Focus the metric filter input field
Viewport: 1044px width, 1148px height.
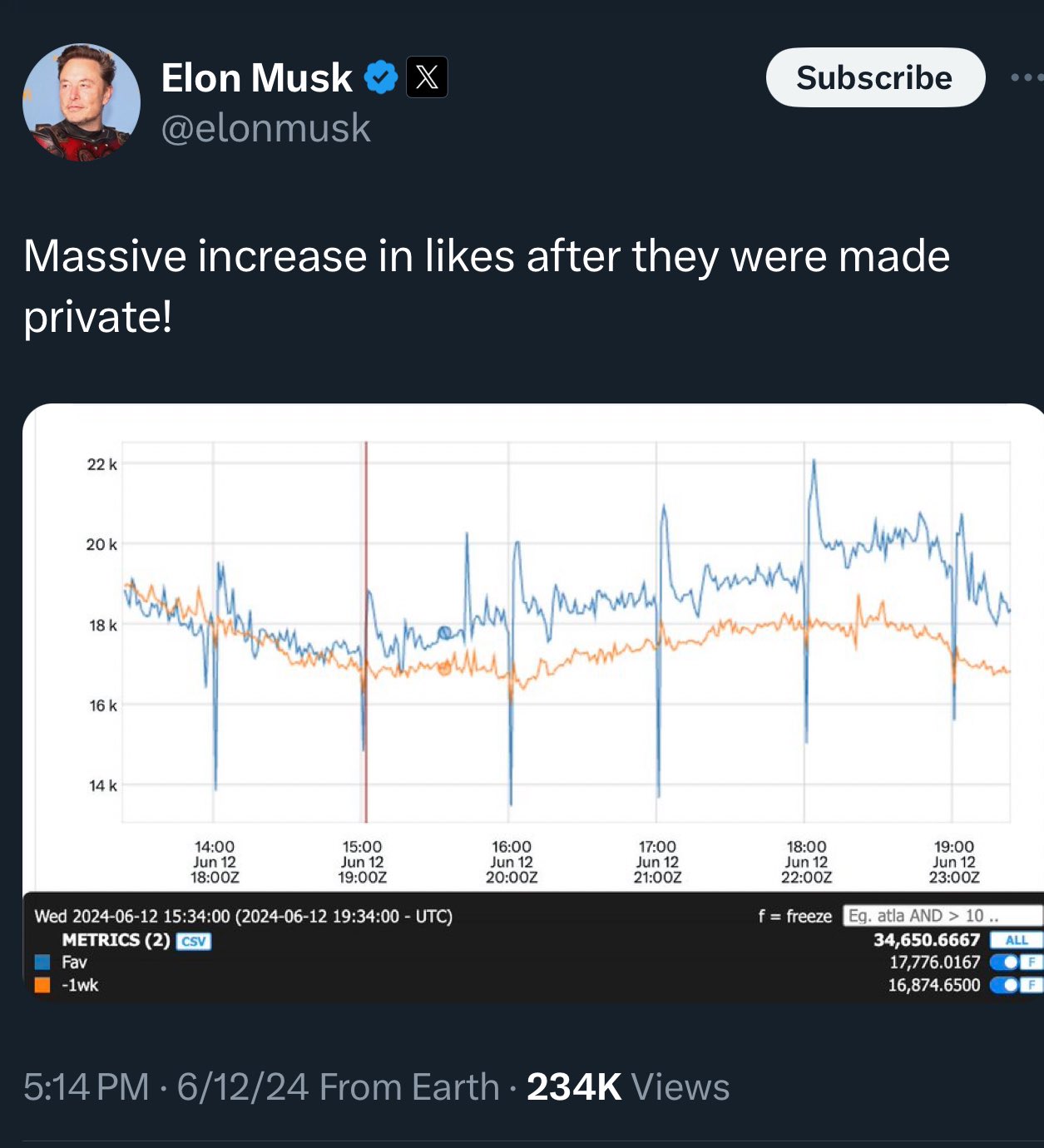942,916
